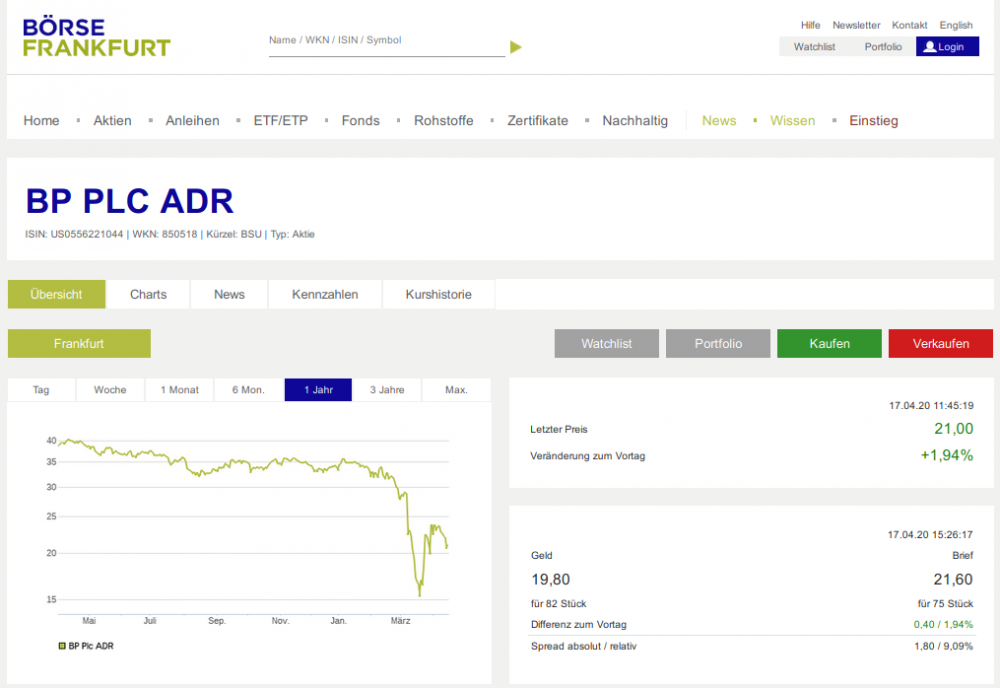Open Watchlist in the top header
Screen dimensions: 1000x688
(814, 47)
